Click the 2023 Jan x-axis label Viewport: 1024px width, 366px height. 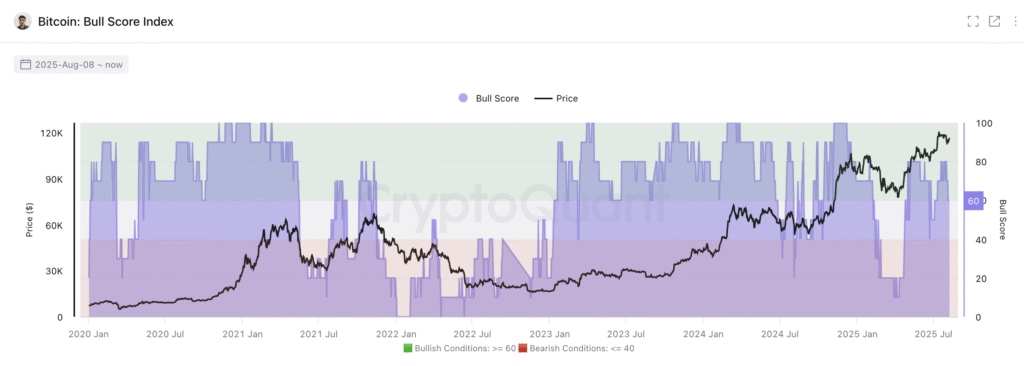(549, 335)
